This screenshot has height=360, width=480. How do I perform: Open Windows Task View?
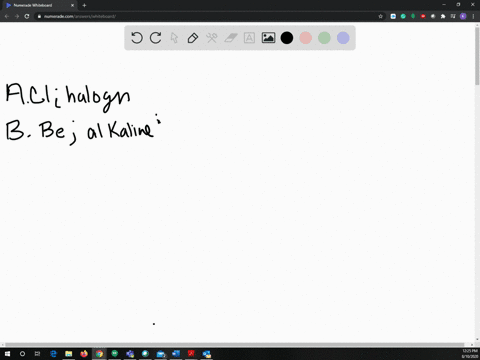(37, 354)
